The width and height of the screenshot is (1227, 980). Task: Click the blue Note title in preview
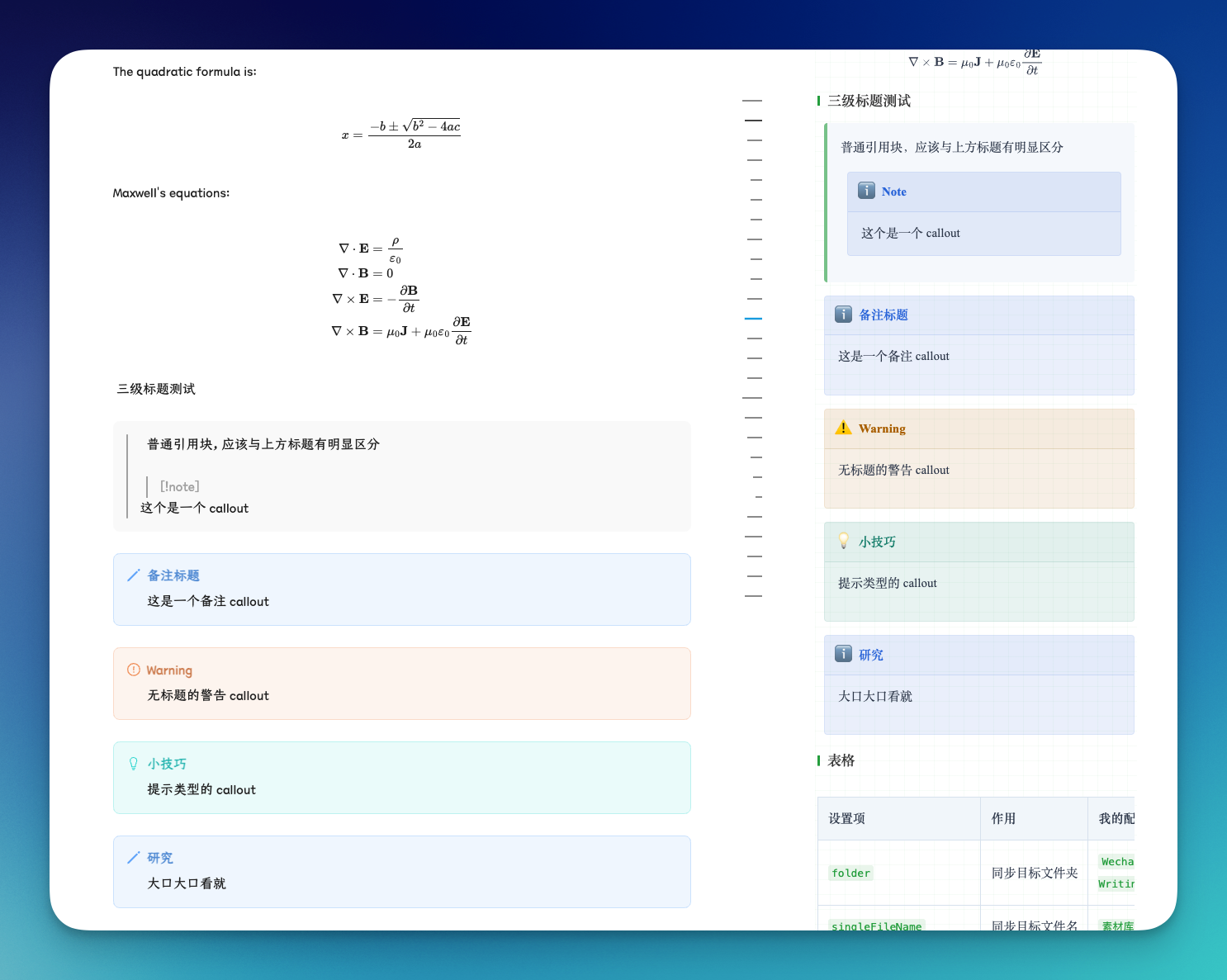pos(894,192)
